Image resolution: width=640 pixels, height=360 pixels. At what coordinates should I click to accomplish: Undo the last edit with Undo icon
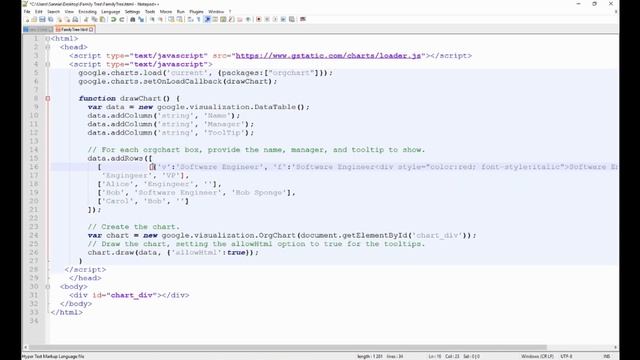coord(113,19)
